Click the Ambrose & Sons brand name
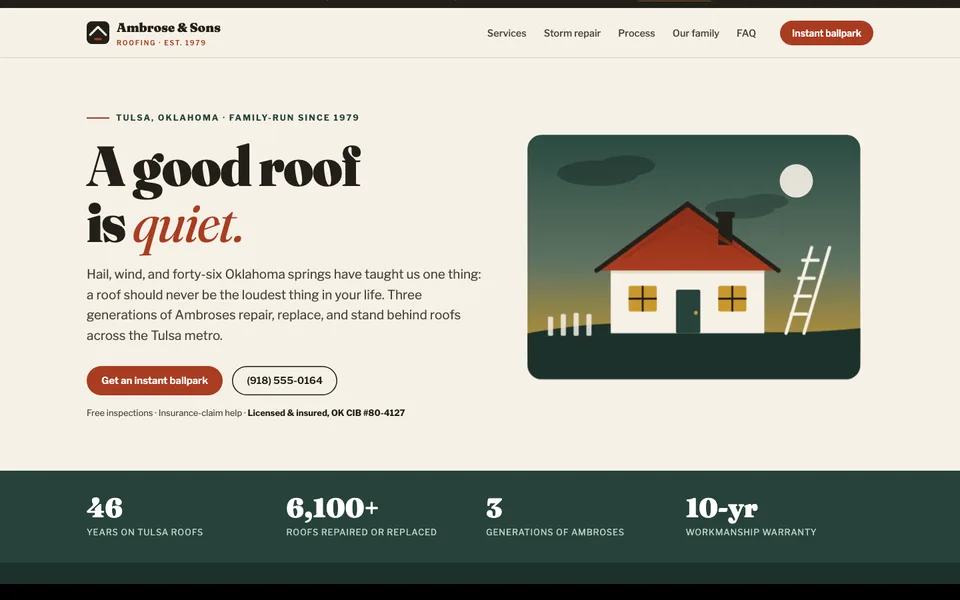960x600 pixels. pyautogui.click(x=168, y=28)
